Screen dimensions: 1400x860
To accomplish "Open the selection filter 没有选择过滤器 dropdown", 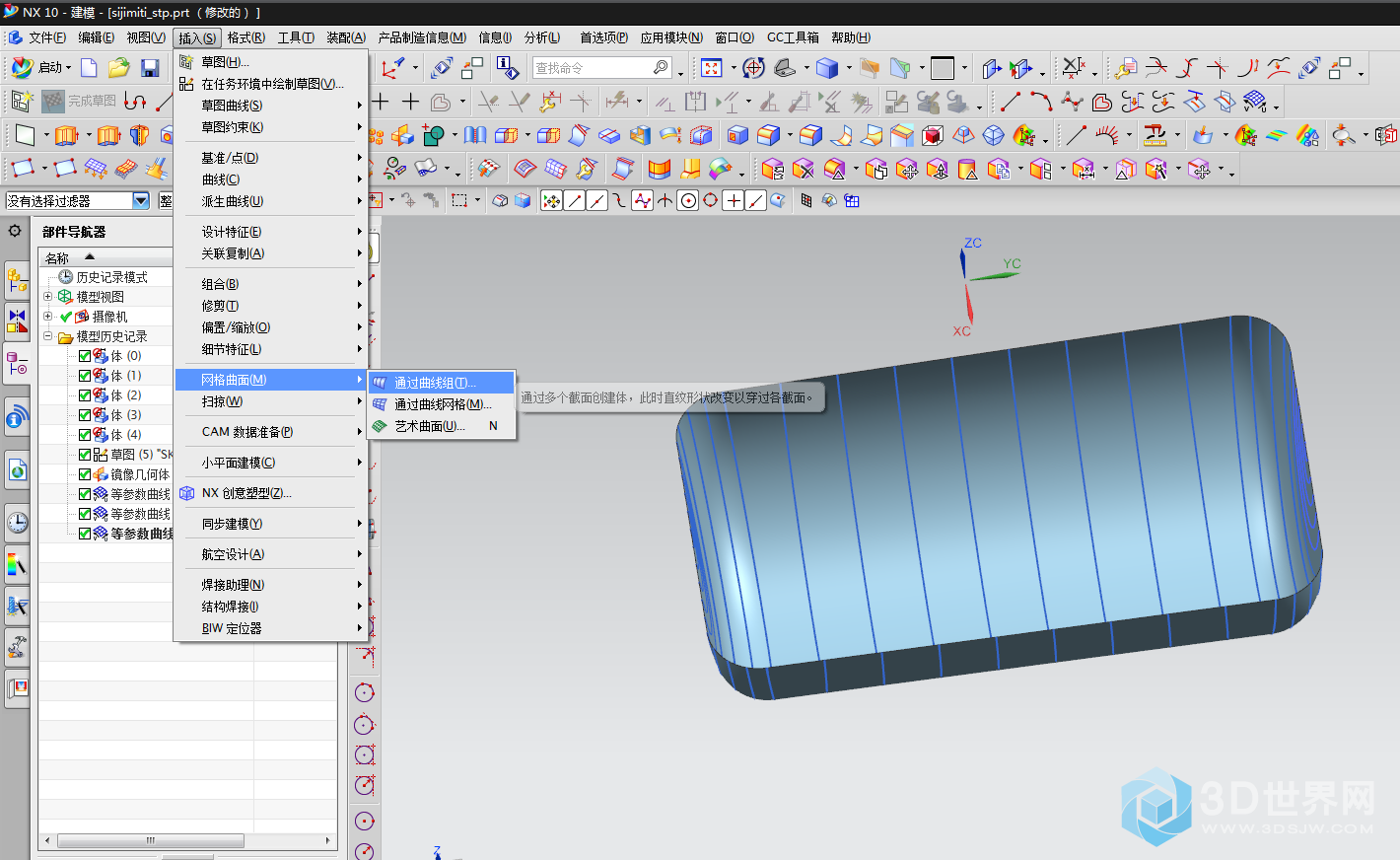I will coord(140,200).
